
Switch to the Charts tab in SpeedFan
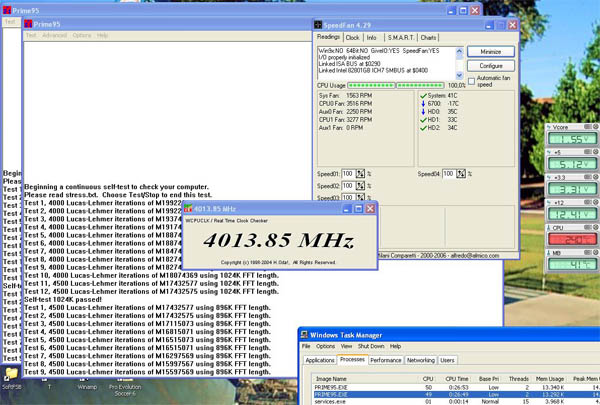[428, 38]
